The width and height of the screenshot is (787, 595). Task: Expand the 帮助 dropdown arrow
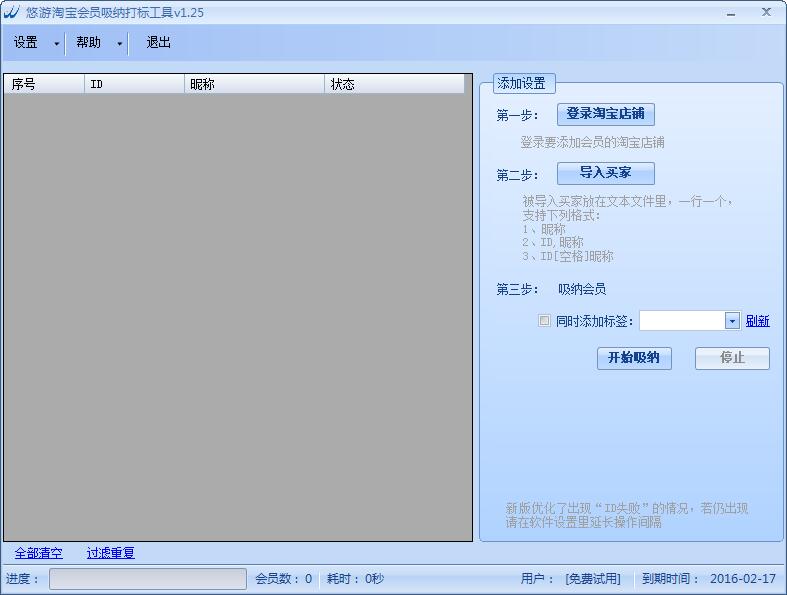click(x=119, y=44)
